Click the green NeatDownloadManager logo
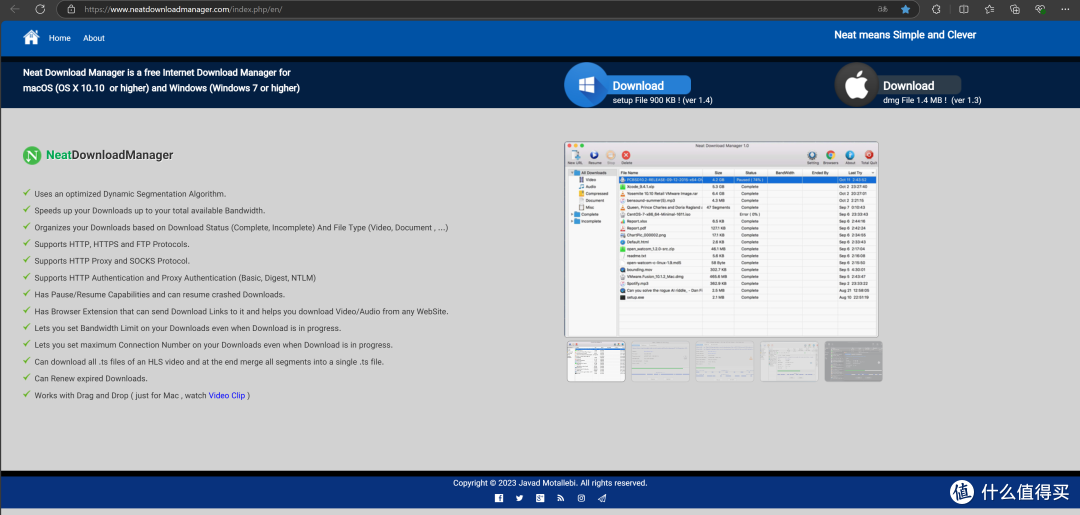This screenshot has width=1080, height=515. (x=32, y=156)
